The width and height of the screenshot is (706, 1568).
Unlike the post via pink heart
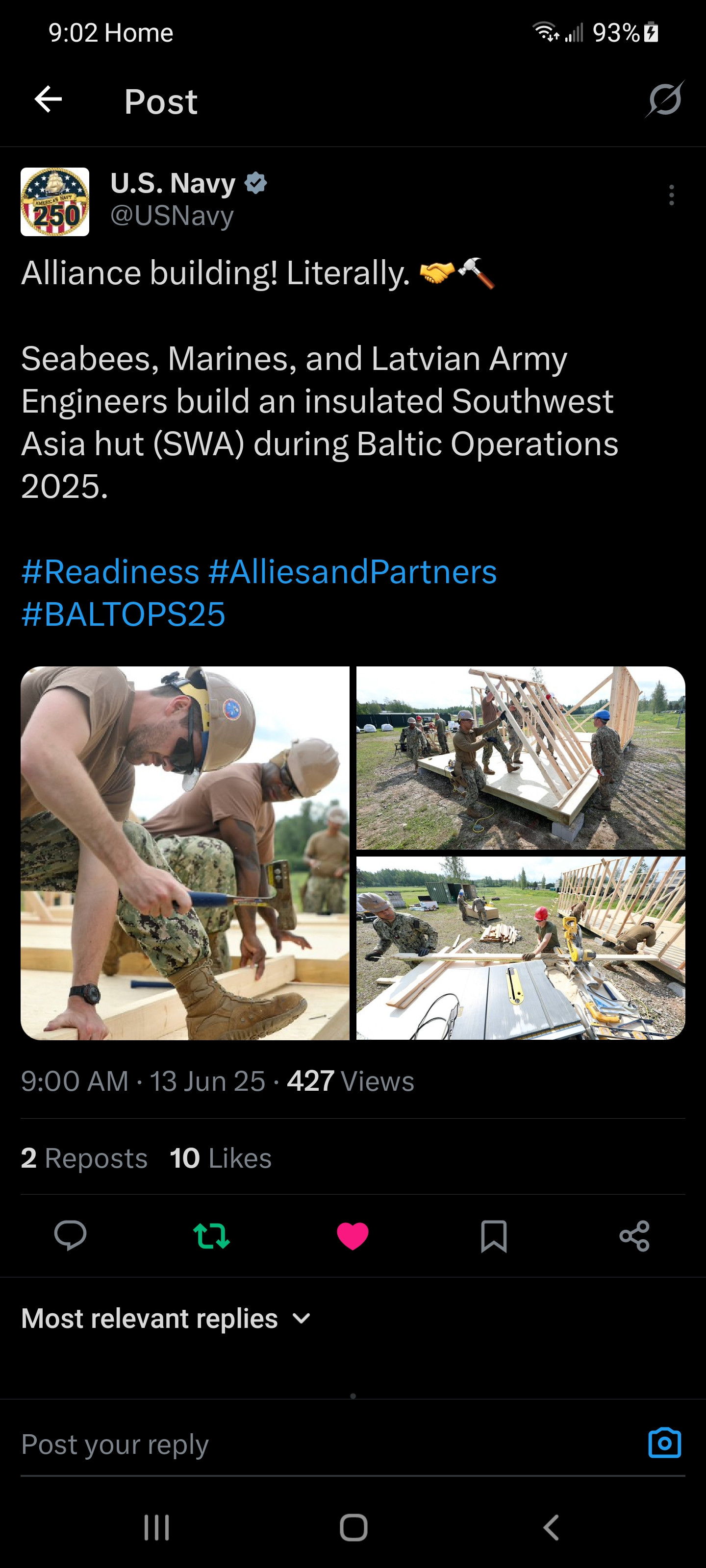353,1236
